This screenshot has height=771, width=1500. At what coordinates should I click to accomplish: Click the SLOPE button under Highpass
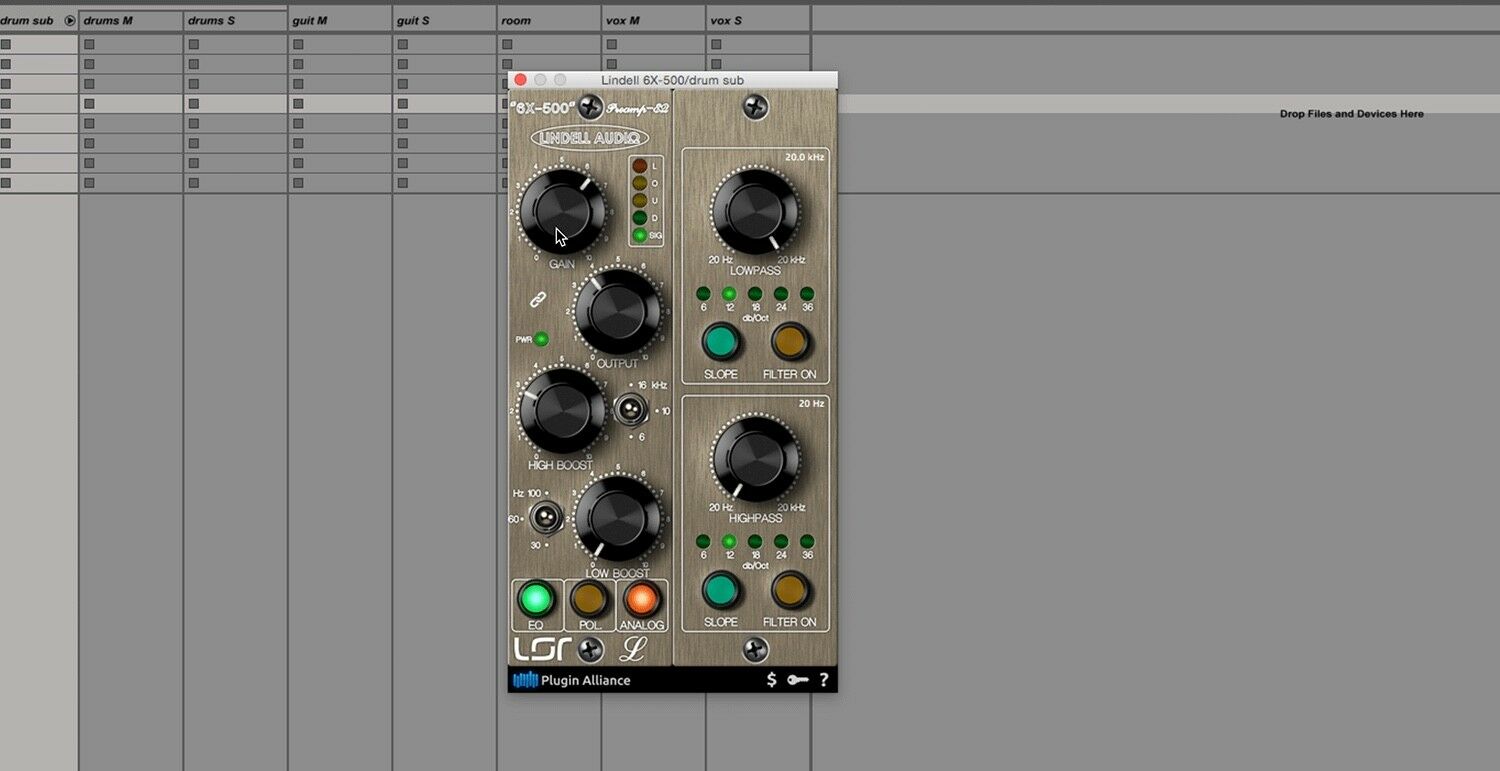(x=720, y=590)
